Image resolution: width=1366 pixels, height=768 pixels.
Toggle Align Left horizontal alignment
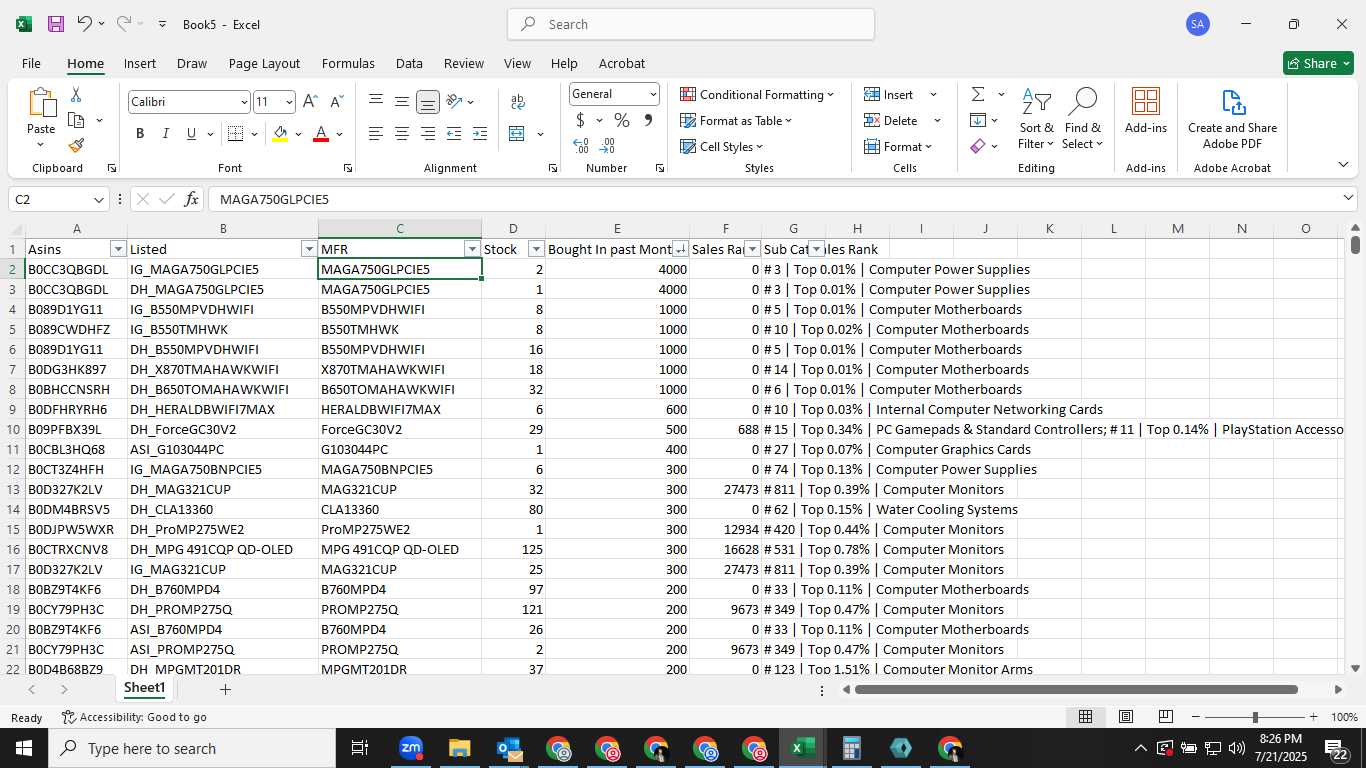click(x=375, y=134)
